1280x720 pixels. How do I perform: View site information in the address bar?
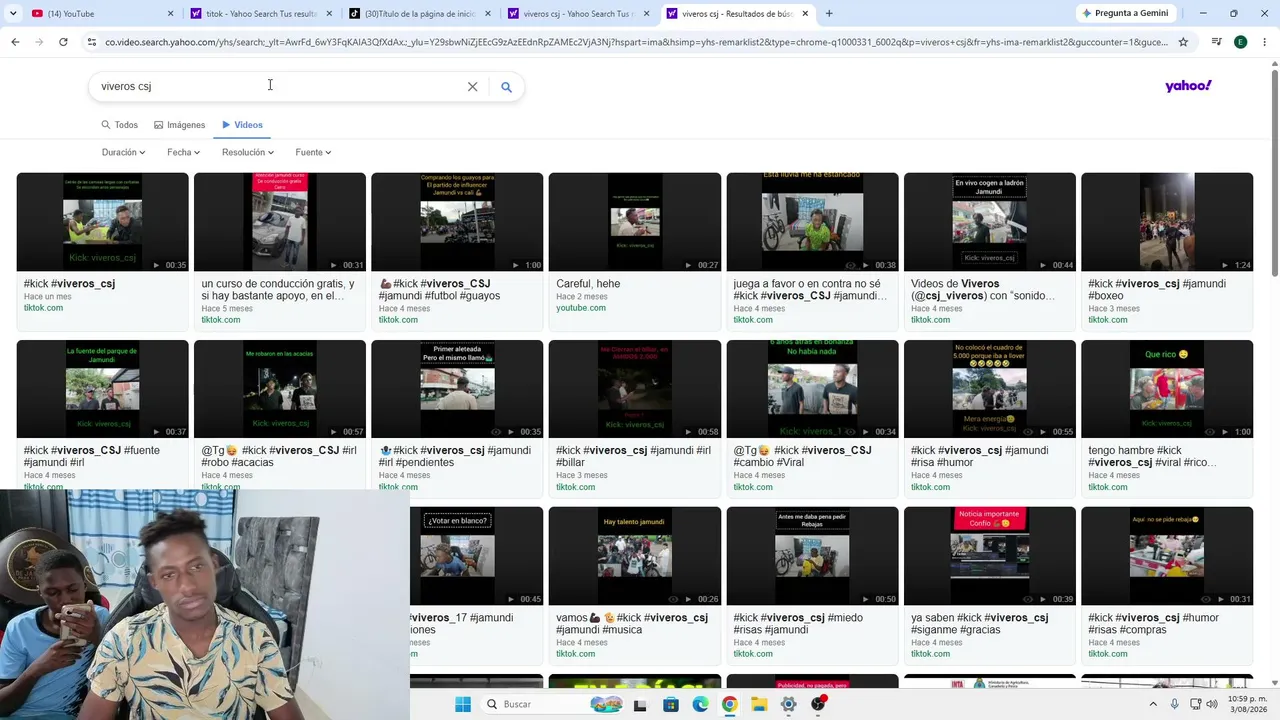coord(92,42)
